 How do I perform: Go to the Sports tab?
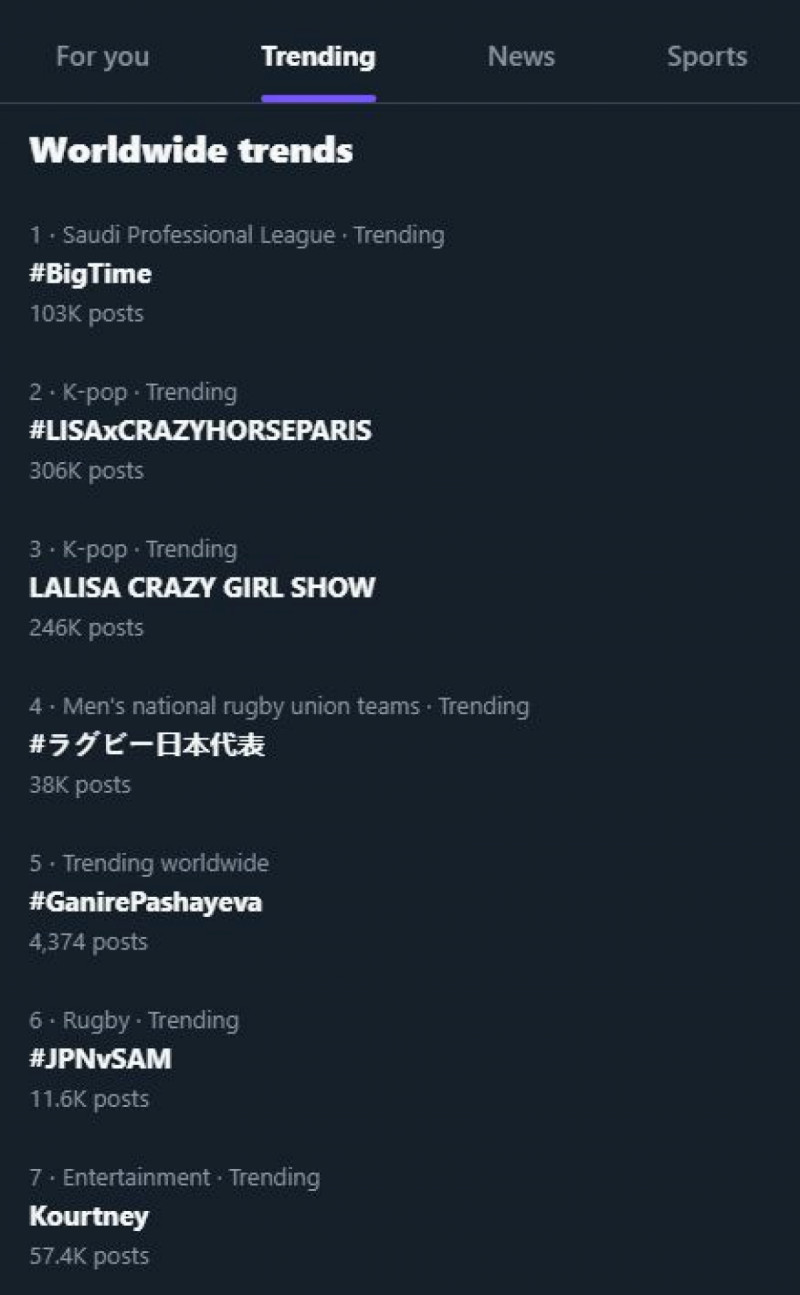(707, 57)
